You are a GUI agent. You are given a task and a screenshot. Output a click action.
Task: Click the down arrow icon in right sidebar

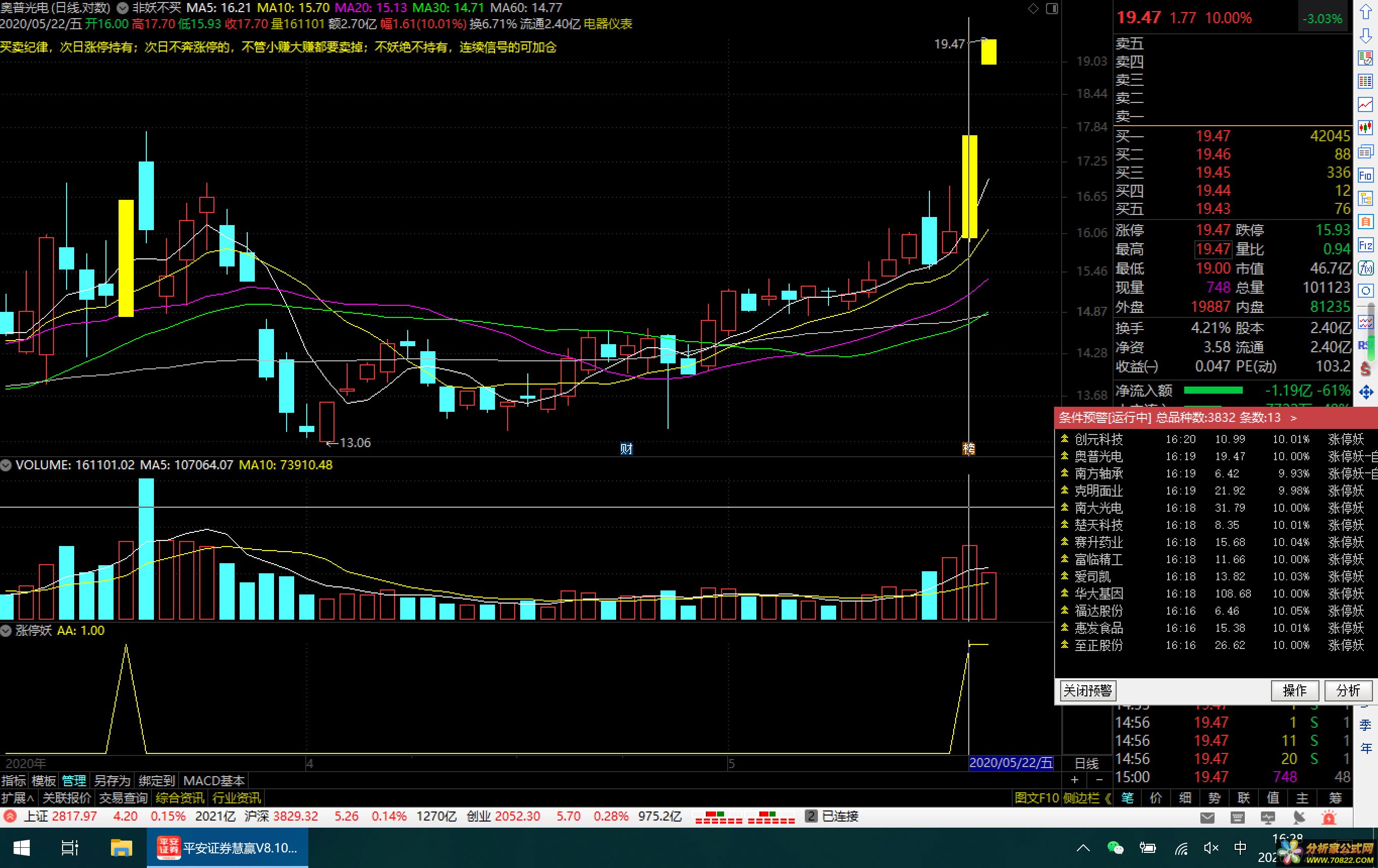(x=1365, y=35)
